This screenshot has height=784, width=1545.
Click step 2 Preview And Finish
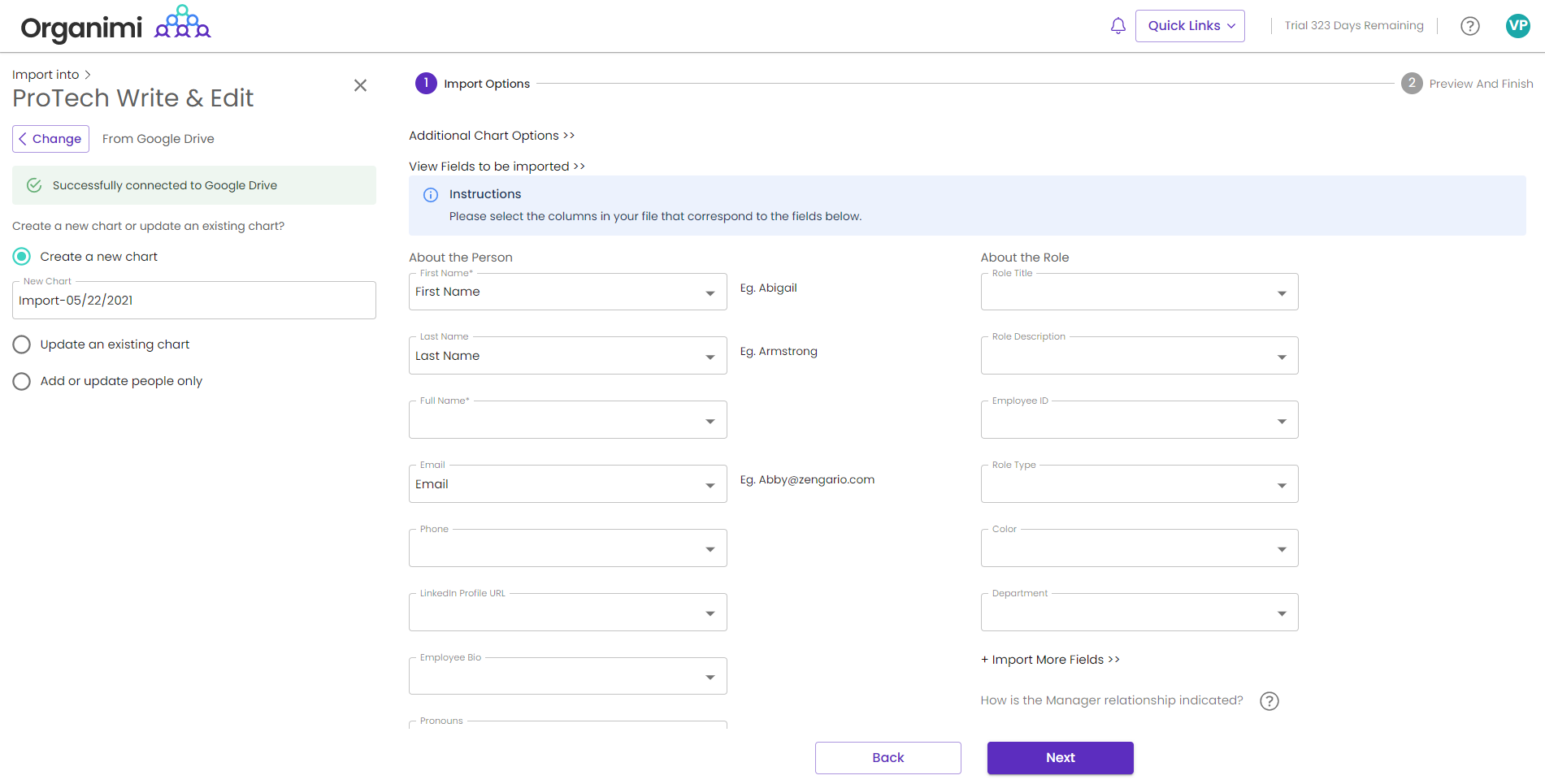[x=1466, y=84]
